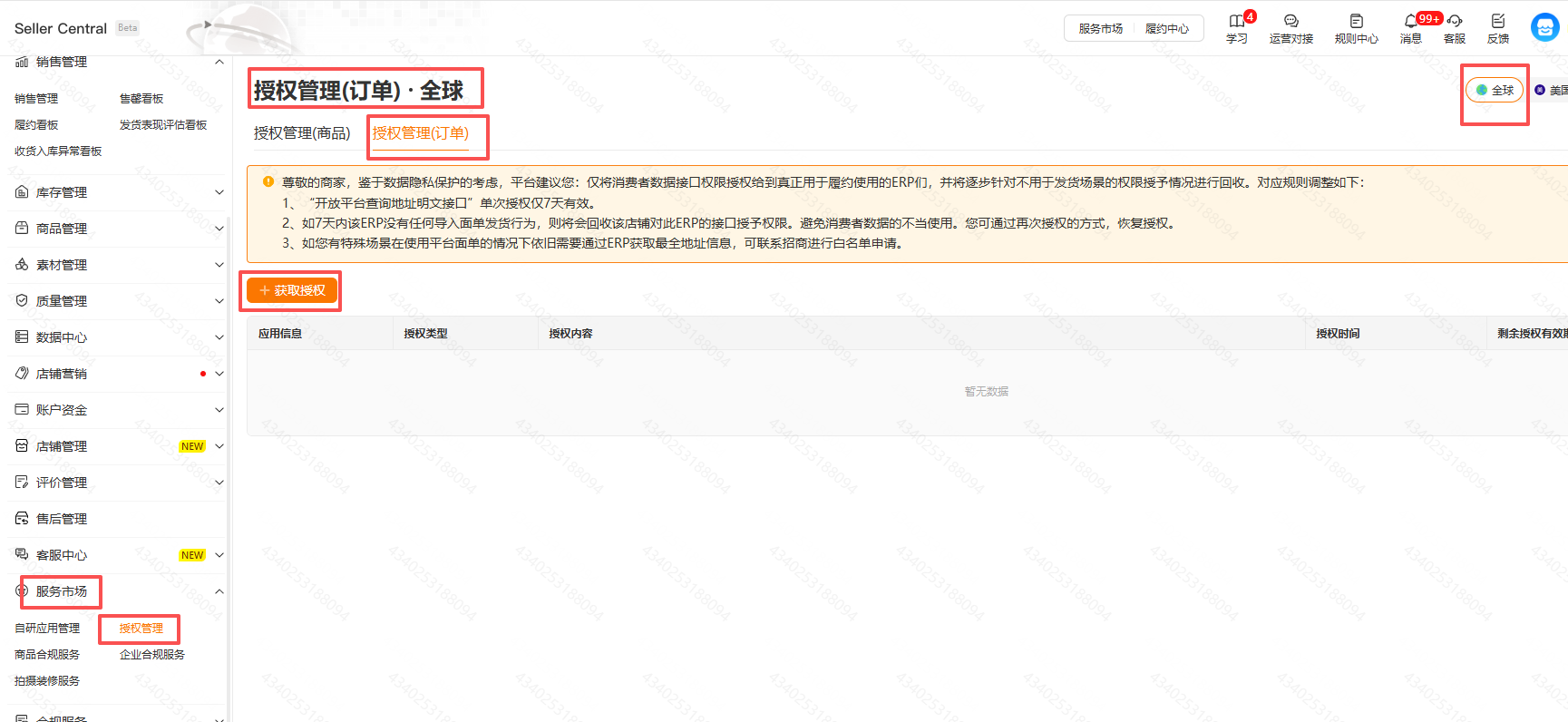Switch region to 美国
This screenshot has height=722, width=1568.
coord(1553,90)
